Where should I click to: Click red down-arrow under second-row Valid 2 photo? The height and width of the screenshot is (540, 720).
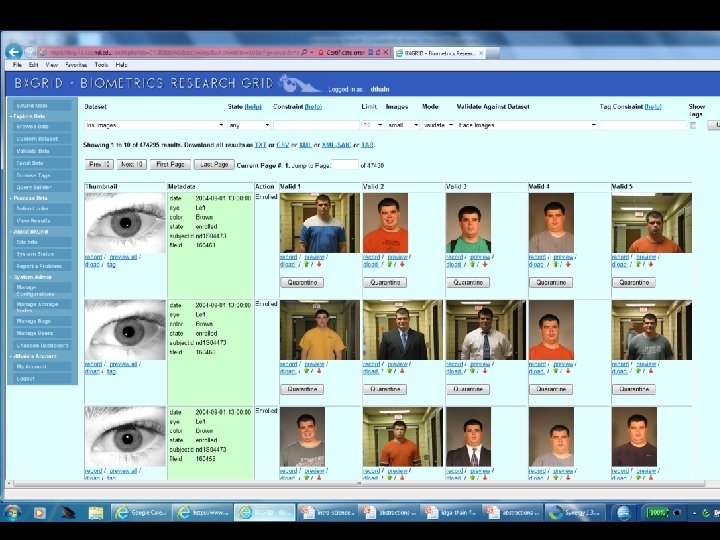click(x=402, y=371)
